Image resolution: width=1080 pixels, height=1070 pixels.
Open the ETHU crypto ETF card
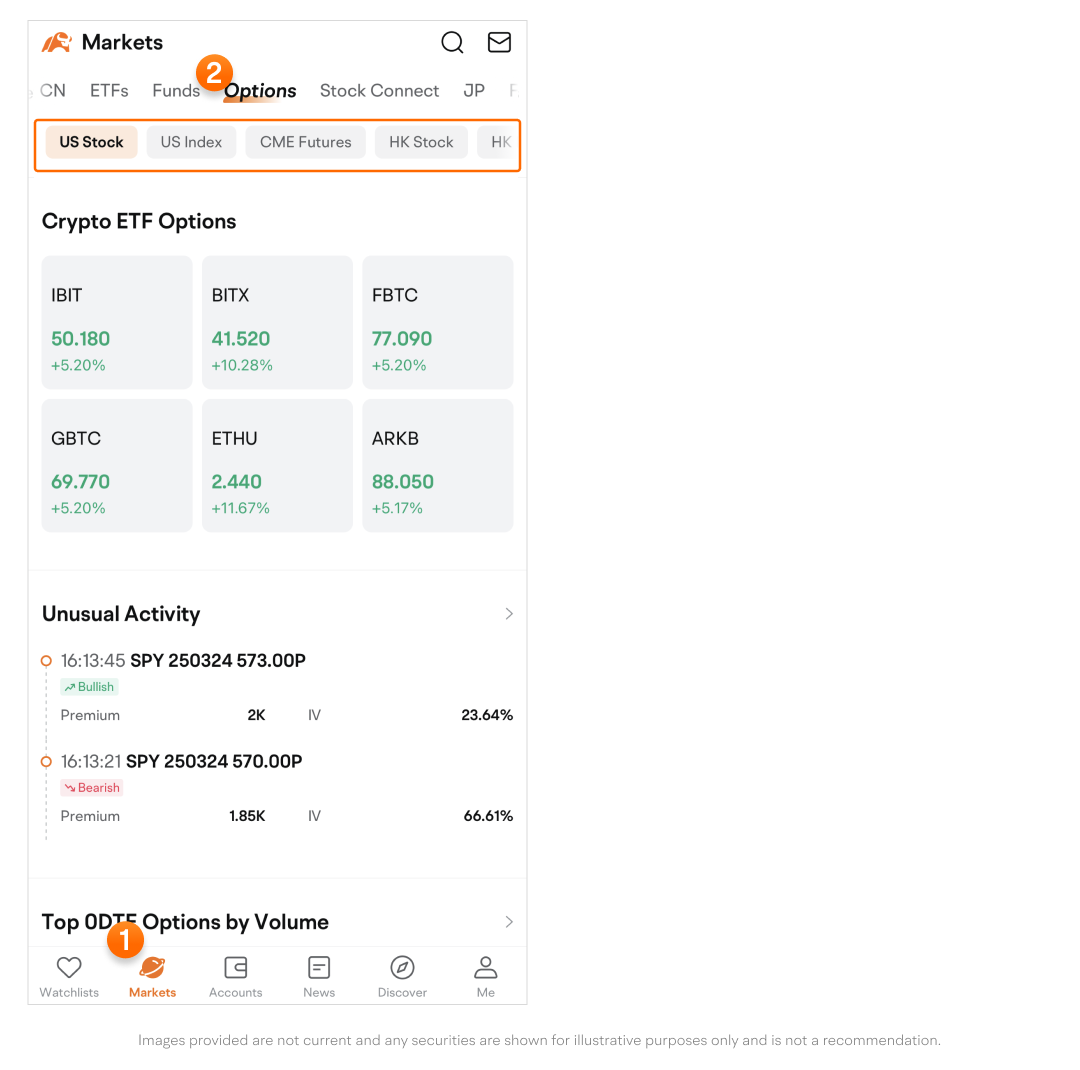tap(277, 465)
